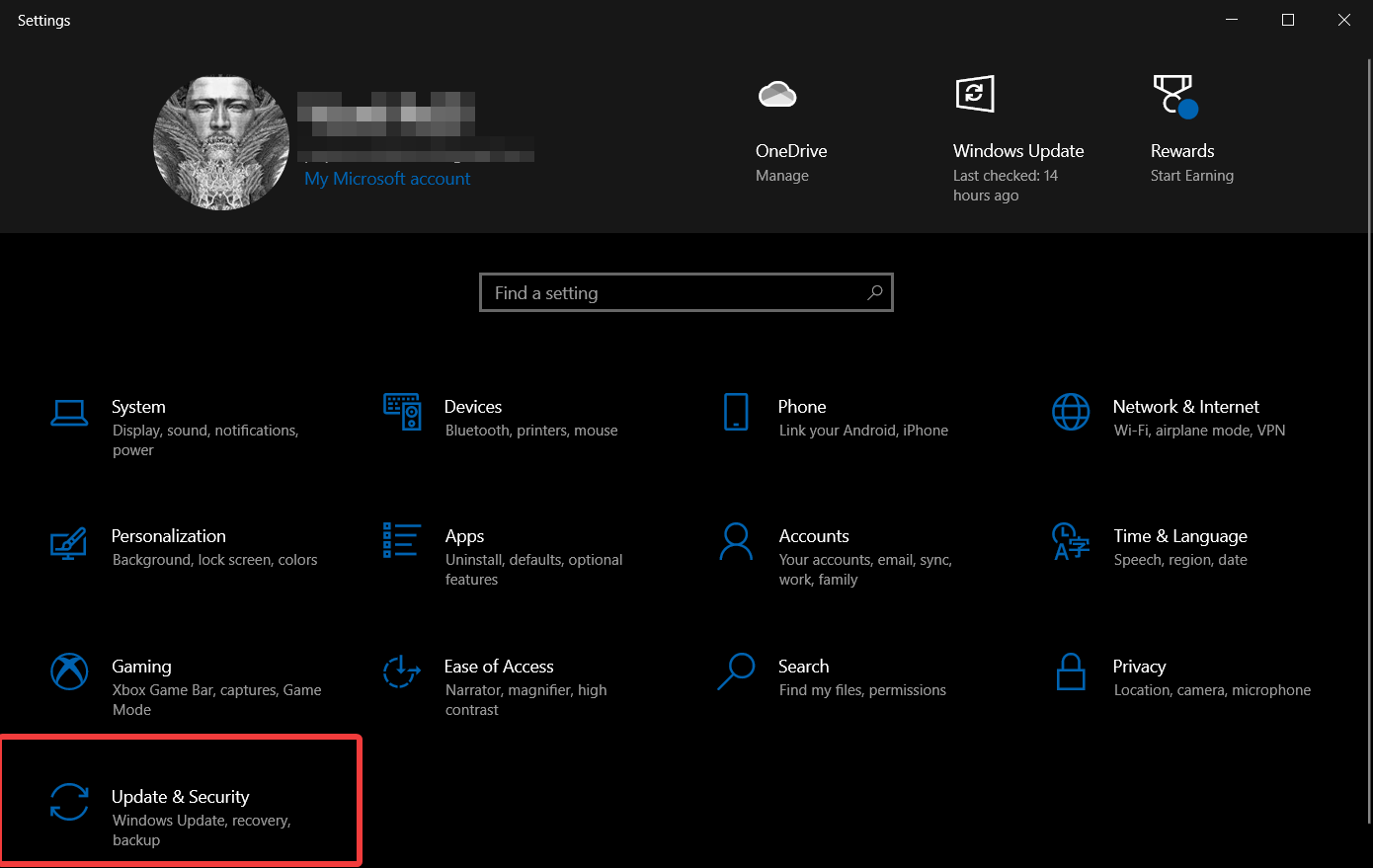Click the OneDrive cloud icon
The width and height of the screenshot is (1373, 868).
[x=777, y=95]
